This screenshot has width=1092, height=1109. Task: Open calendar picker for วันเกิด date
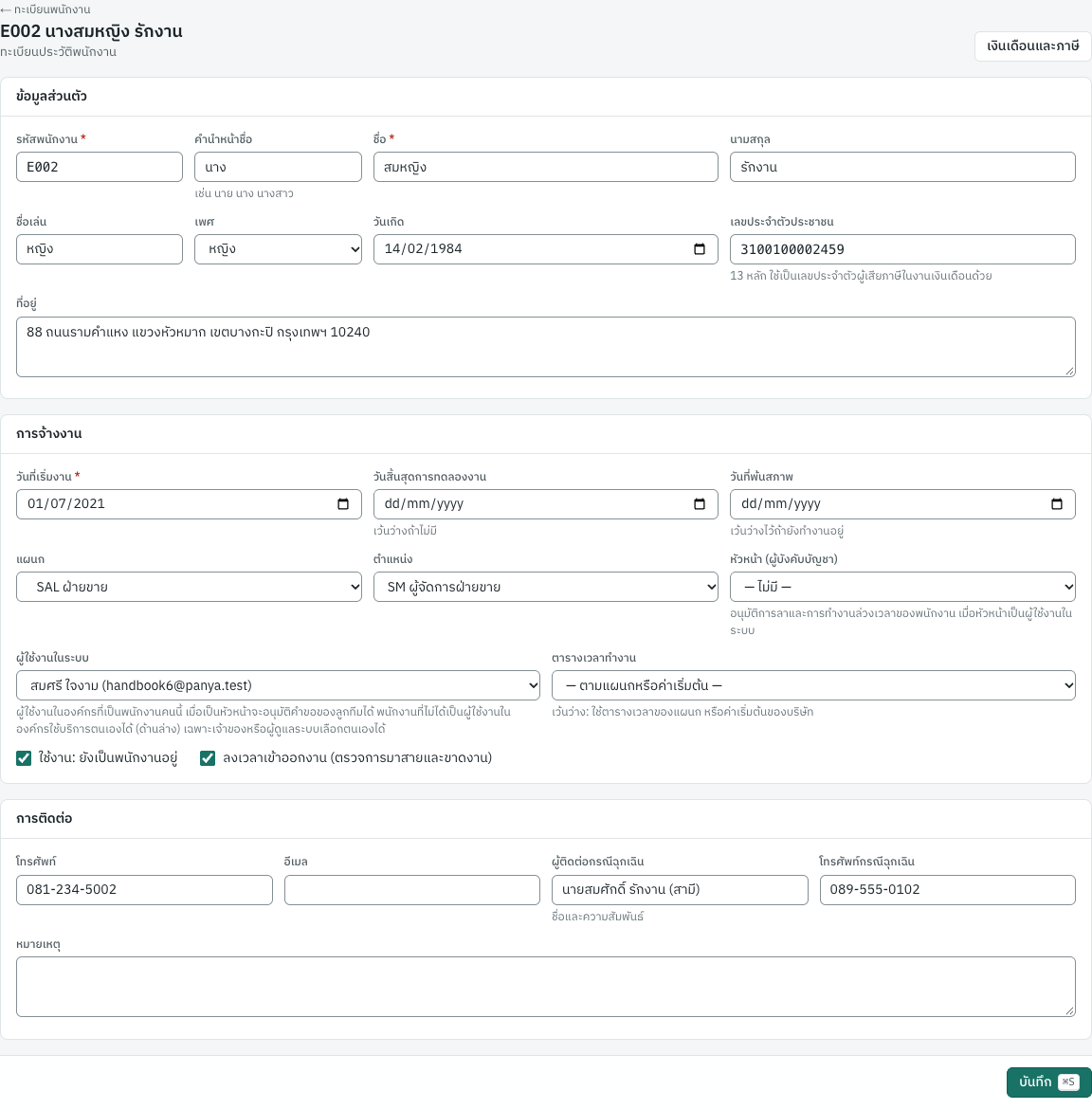[x=700, y=249]
